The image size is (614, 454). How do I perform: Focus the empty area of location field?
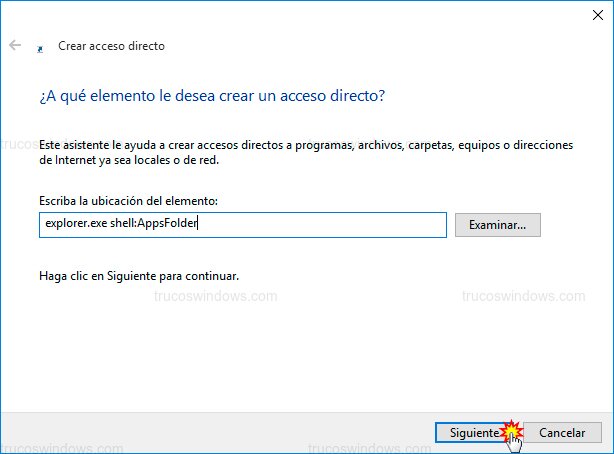click(x=330, y=225)
